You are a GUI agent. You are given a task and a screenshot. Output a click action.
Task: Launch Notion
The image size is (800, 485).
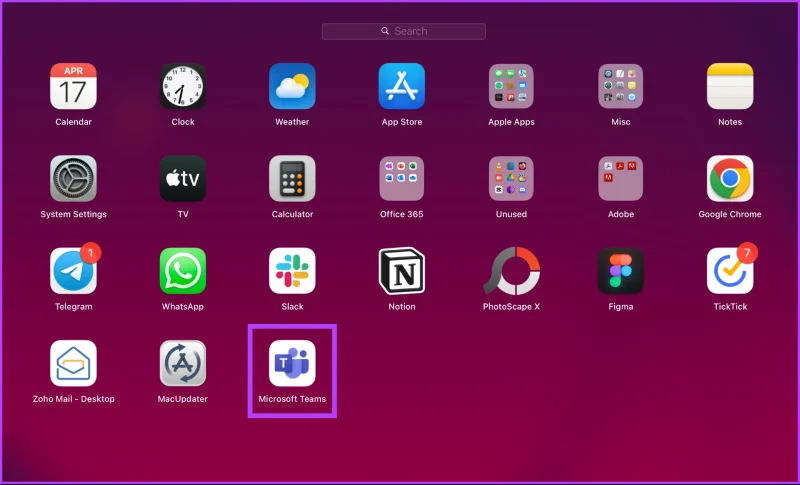(402, 271)
